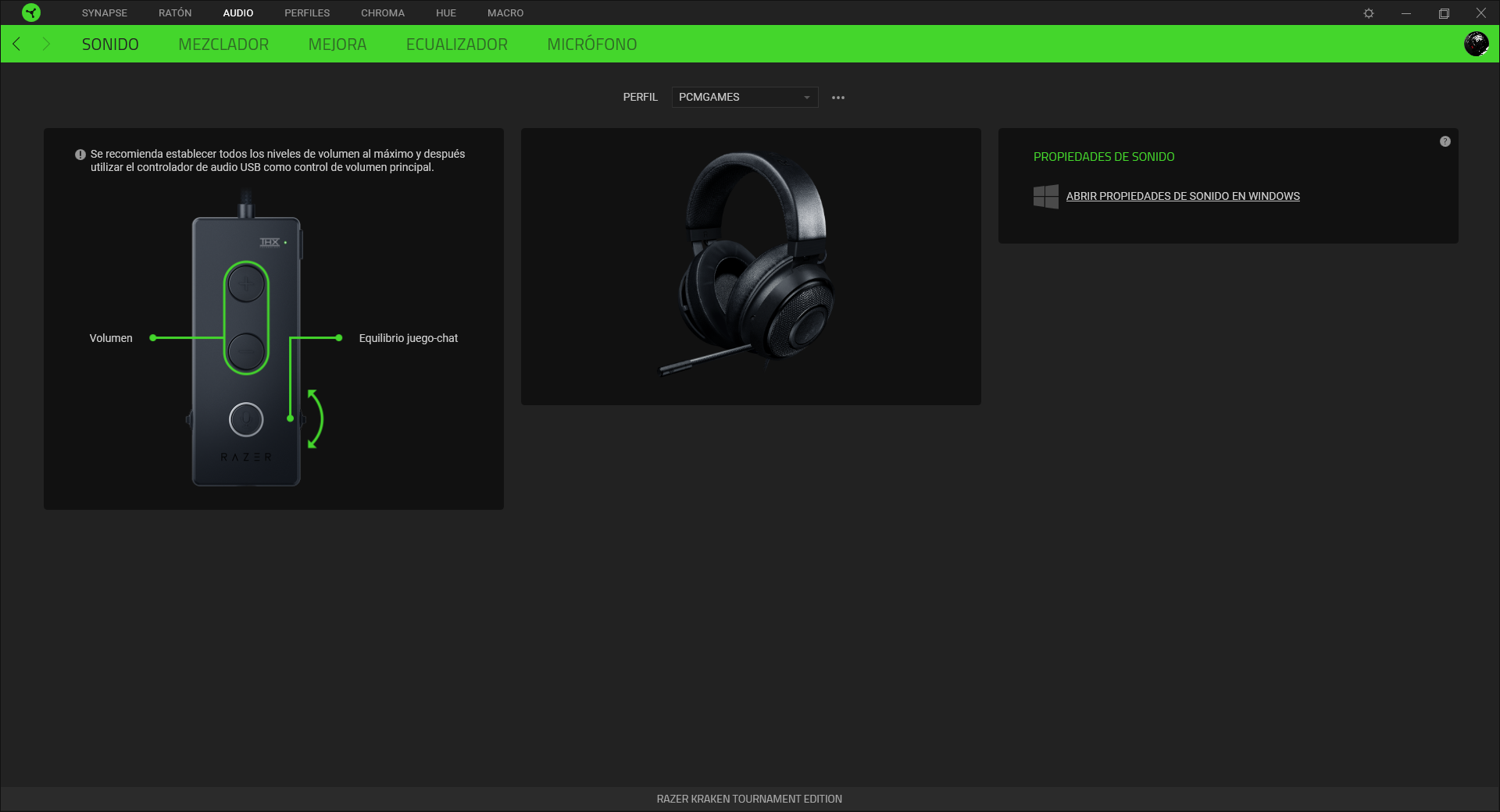
Task: Open the MEJORA subtab
Action: coord(337,45)
